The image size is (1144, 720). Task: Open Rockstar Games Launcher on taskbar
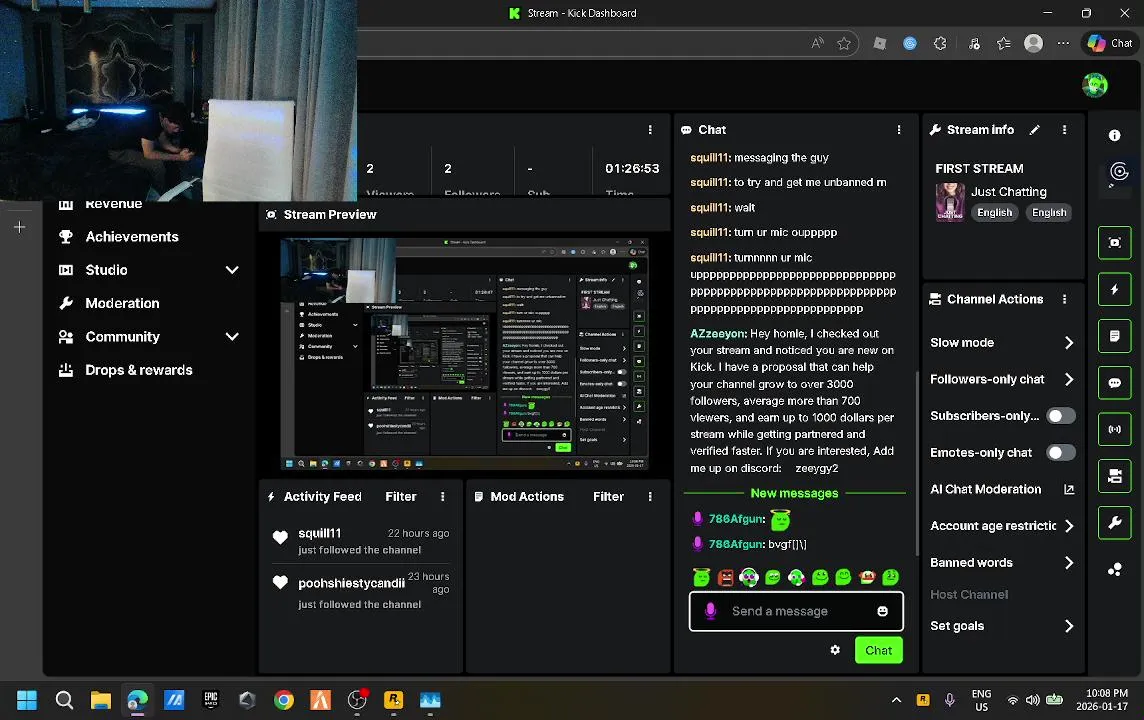393,700
